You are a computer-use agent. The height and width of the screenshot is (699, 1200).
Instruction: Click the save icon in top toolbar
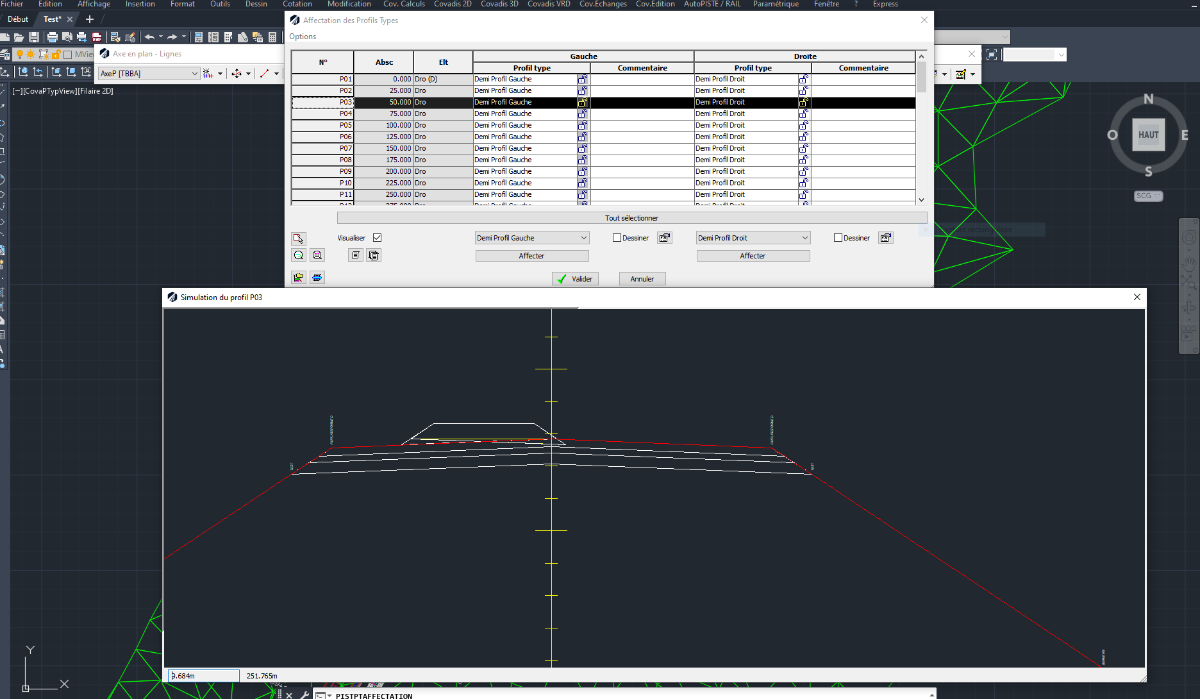[33, 37]
